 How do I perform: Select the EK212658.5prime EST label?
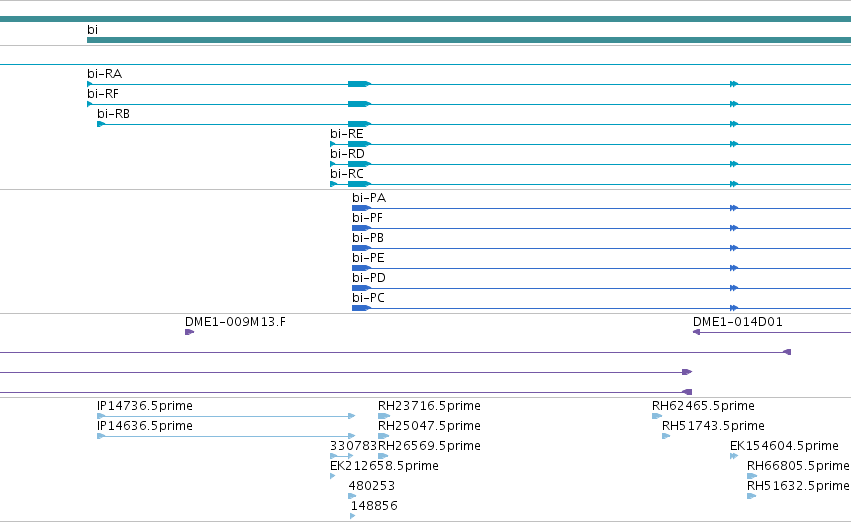(x=384, y=467)
